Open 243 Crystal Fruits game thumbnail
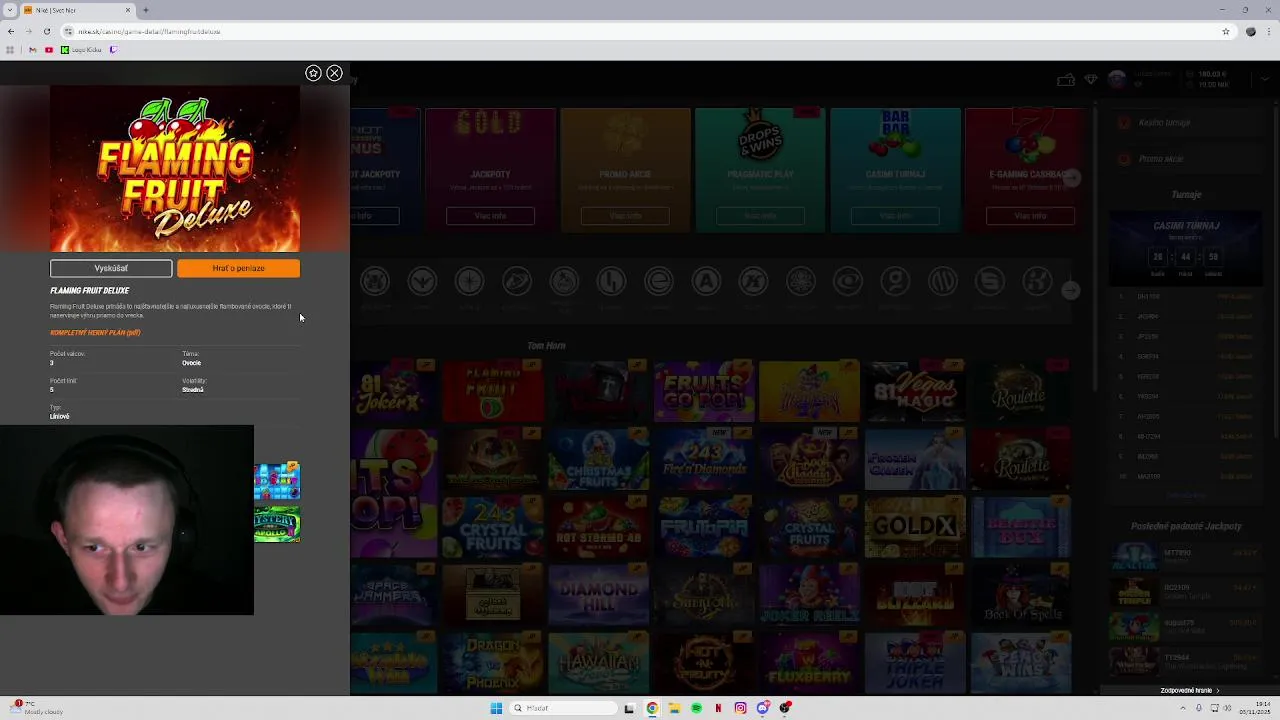The height and width of the screenshot is (720, 1280). [492, 528]
